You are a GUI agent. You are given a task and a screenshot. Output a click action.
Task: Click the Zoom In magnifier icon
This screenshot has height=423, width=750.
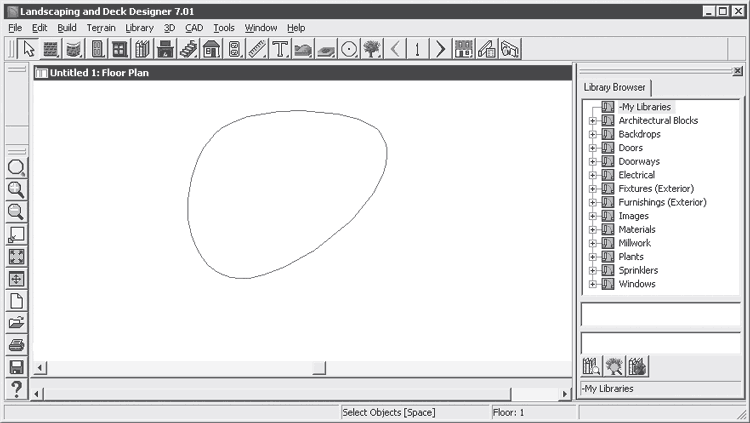pyautogui.click(x=16, y=190)
